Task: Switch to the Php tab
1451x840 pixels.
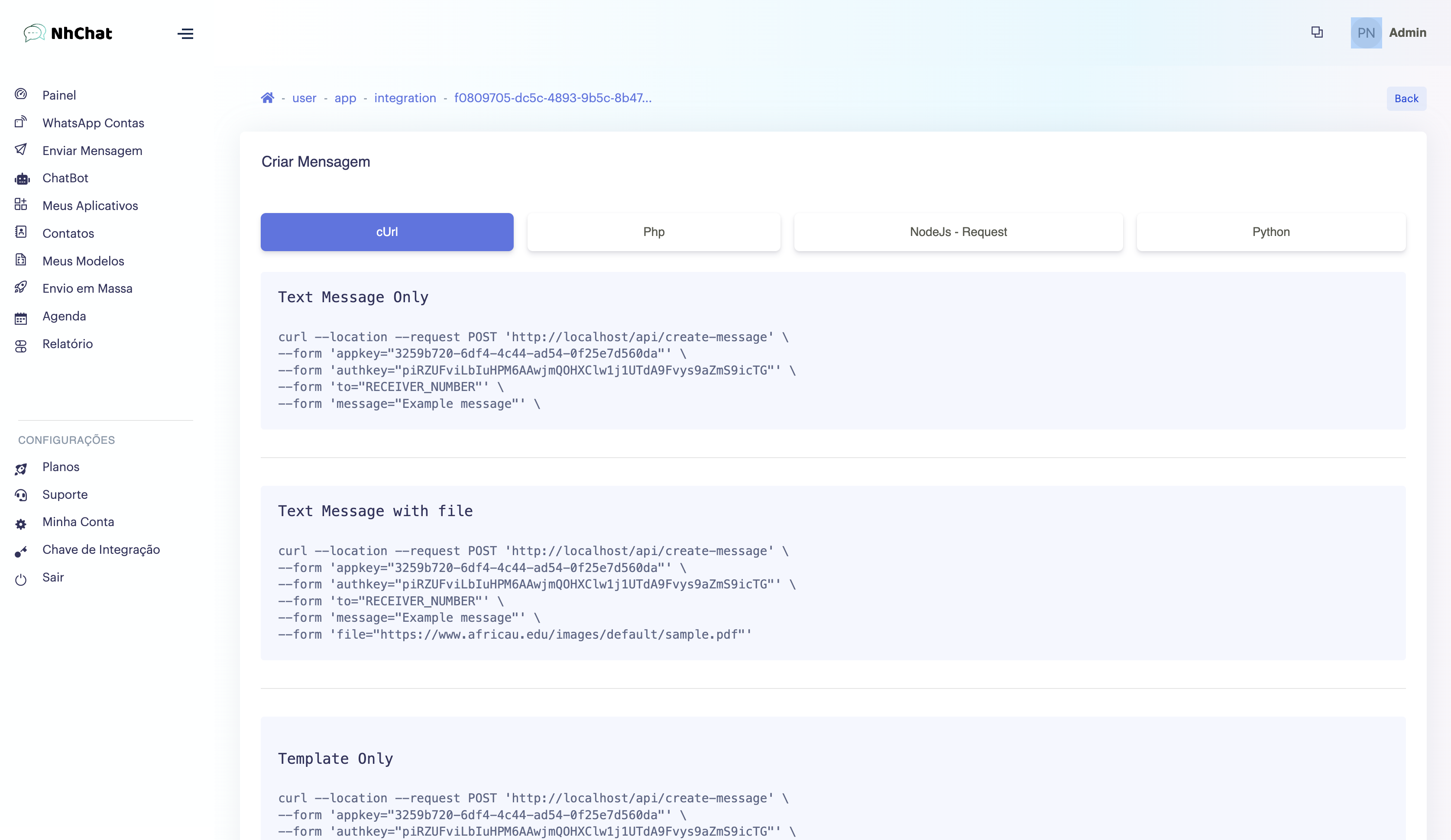Action: (x=654, y=232)
